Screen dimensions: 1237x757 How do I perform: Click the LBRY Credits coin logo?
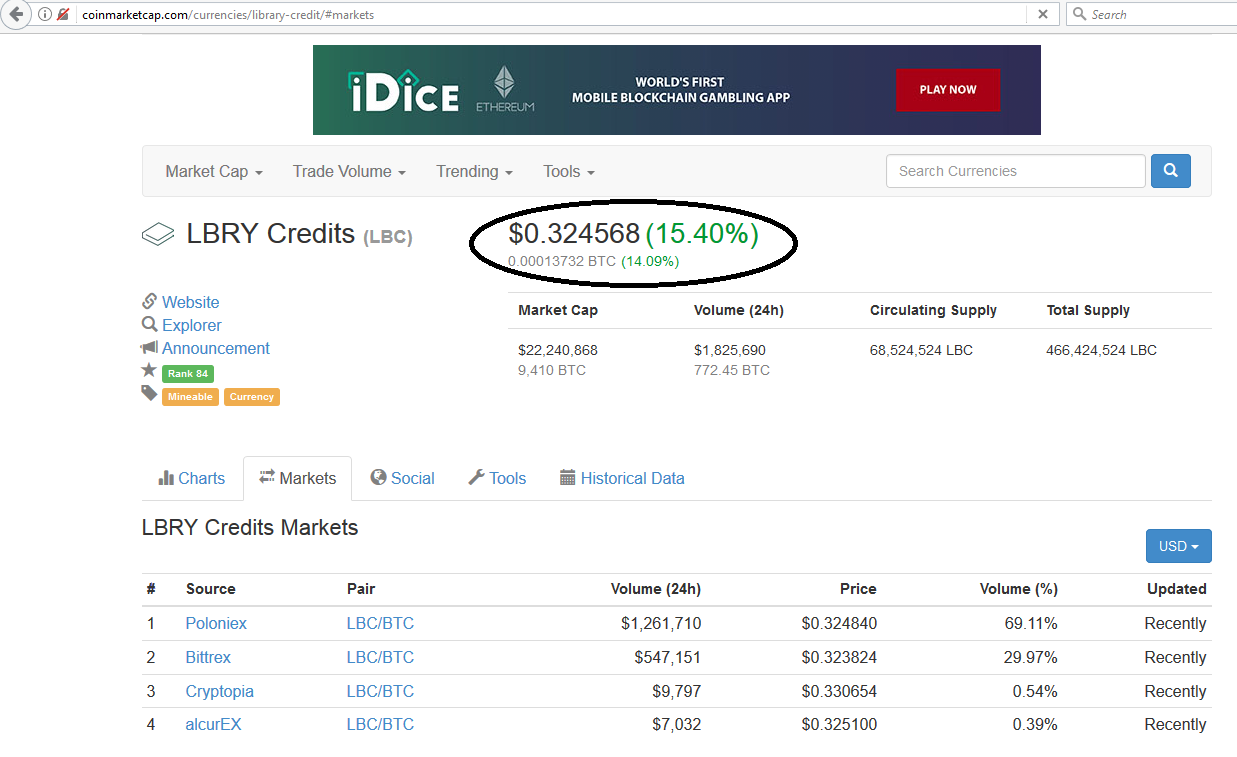pos(158,233)
